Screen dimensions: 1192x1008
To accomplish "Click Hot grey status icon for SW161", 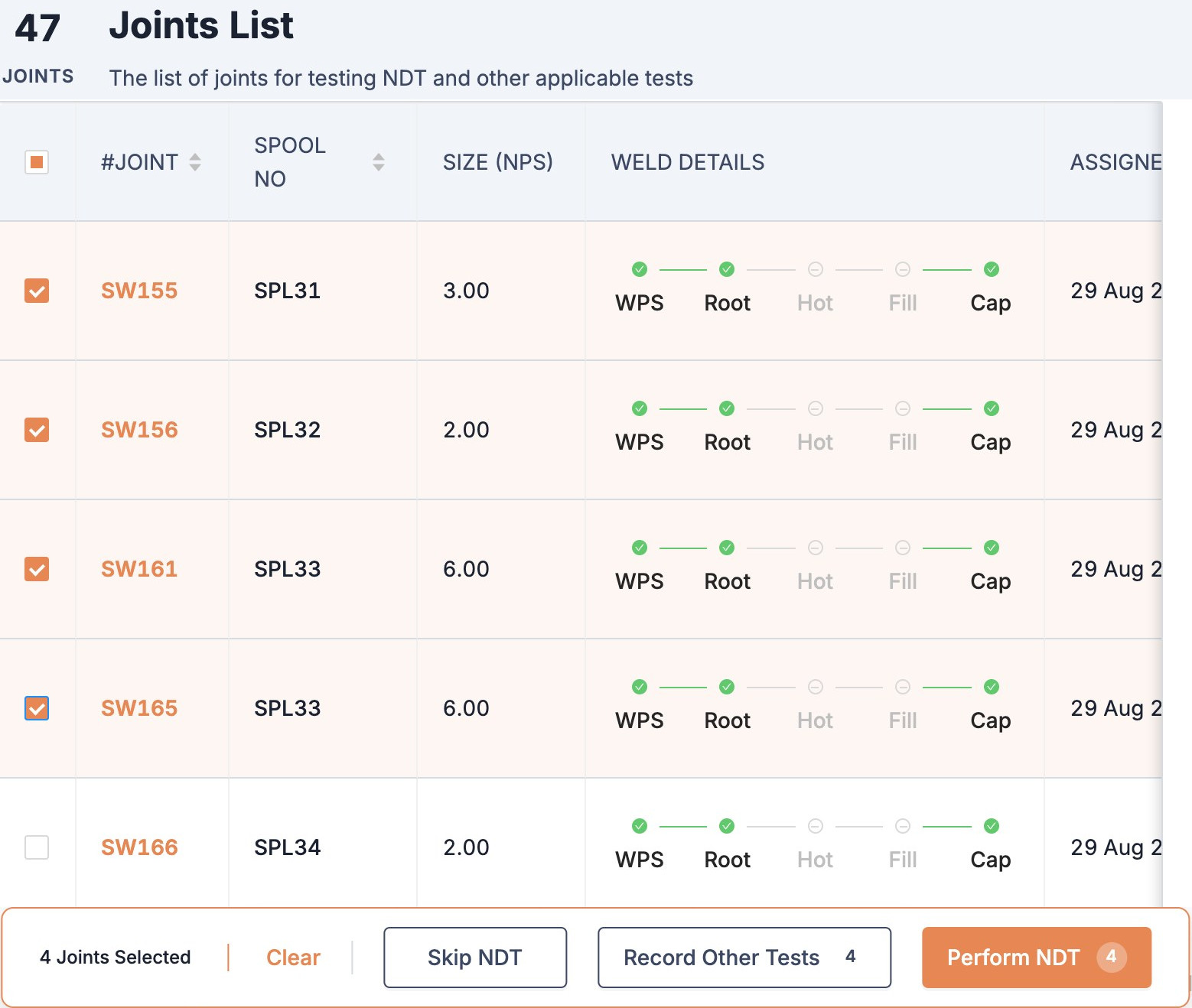I will 816,548.
